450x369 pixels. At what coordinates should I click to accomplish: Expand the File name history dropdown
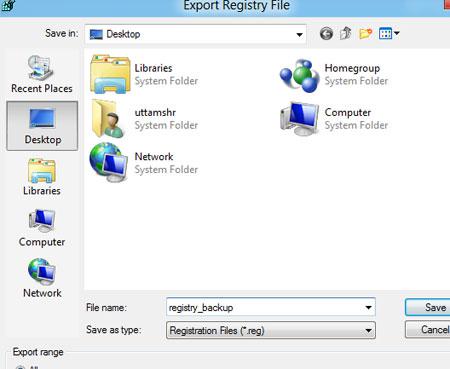pyautogui.click(x=368, y=307)
